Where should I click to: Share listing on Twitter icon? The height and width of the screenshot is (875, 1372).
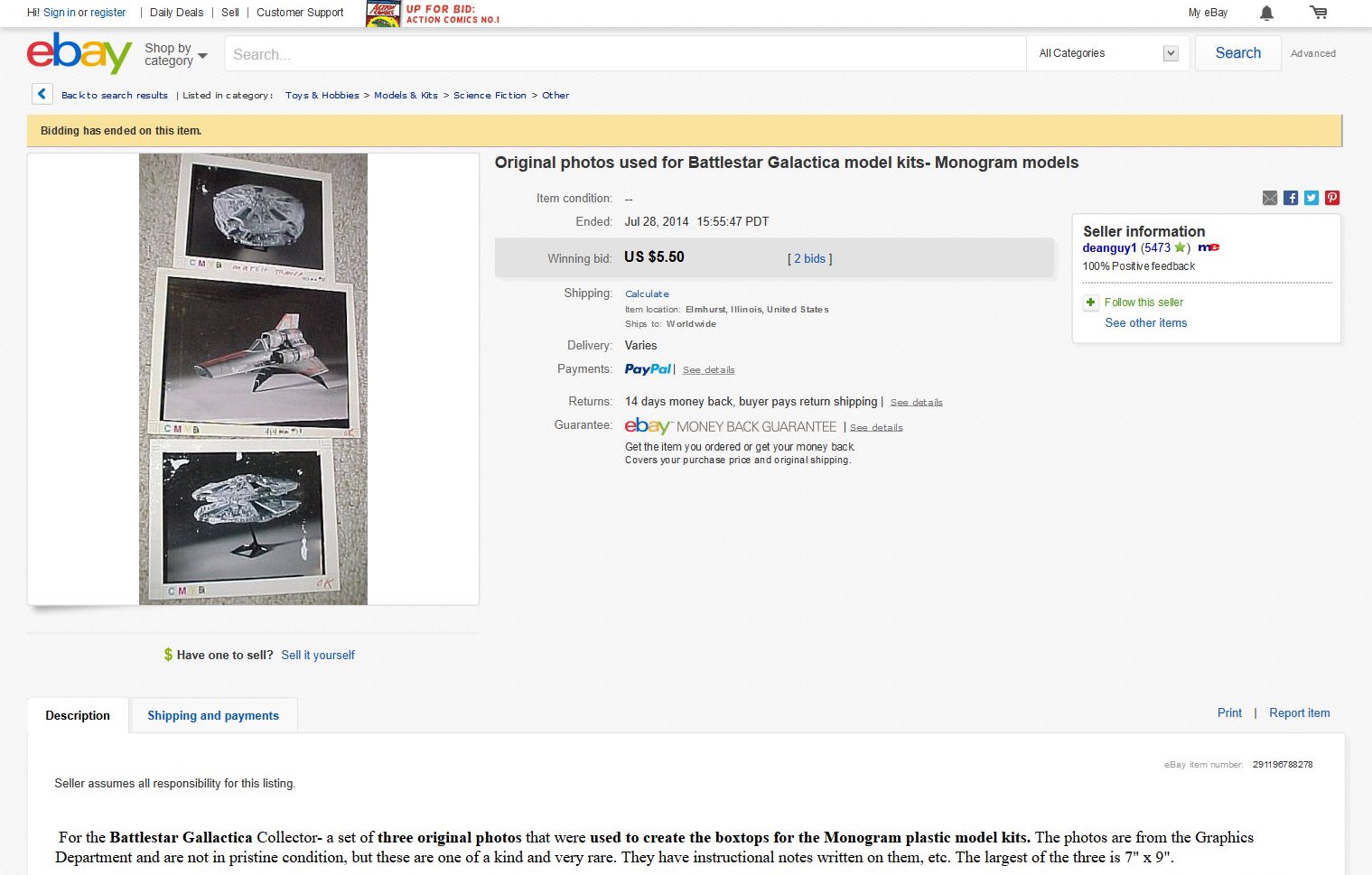[x=1311, y=198]
